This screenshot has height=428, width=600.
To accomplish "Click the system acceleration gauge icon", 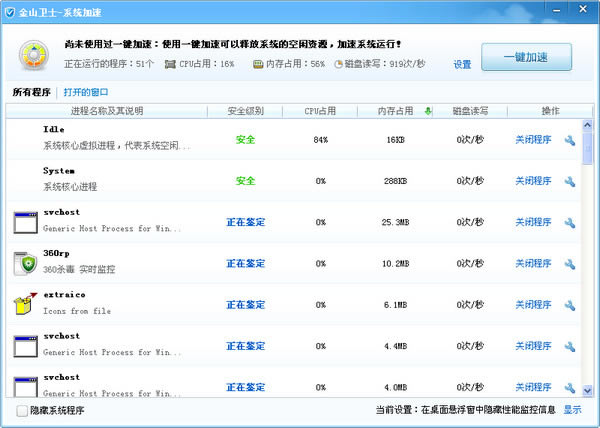I will click(33, 56).
